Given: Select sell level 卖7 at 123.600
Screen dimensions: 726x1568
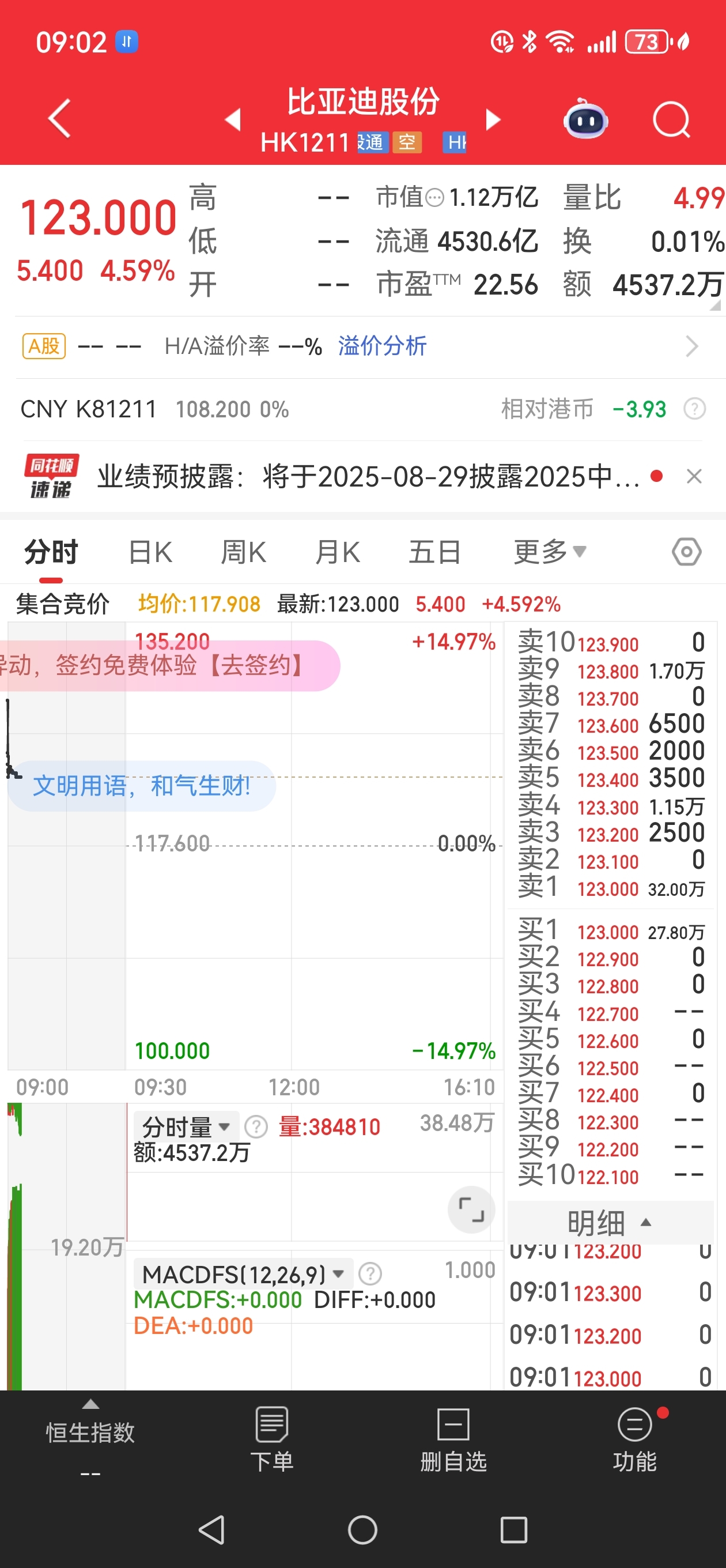Looking at the screenshot, I should [x=611, y=725].
